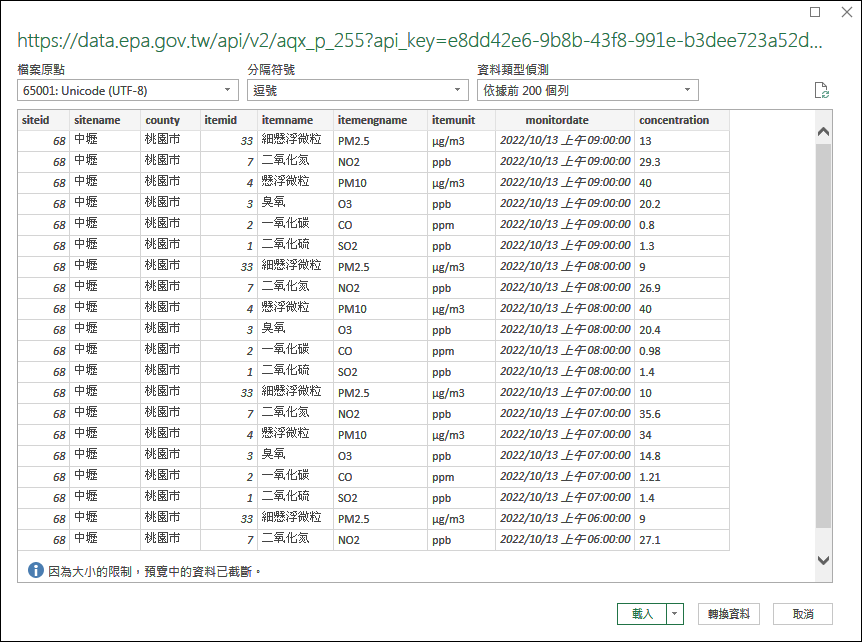Click concentration value 35.6

click(650, 414)
